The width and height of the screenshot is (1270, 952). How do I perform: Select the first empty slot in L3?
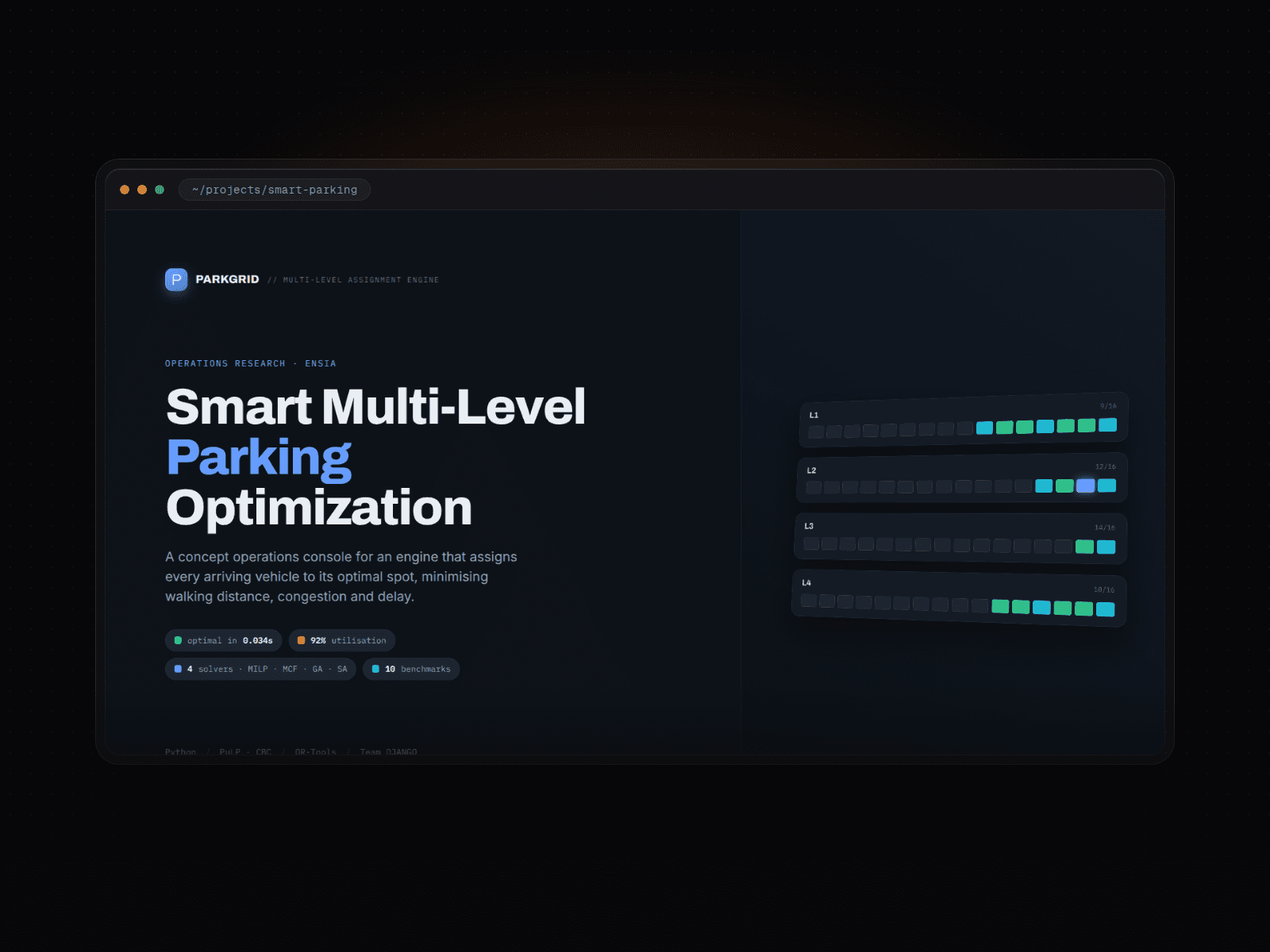click(811, 543)
